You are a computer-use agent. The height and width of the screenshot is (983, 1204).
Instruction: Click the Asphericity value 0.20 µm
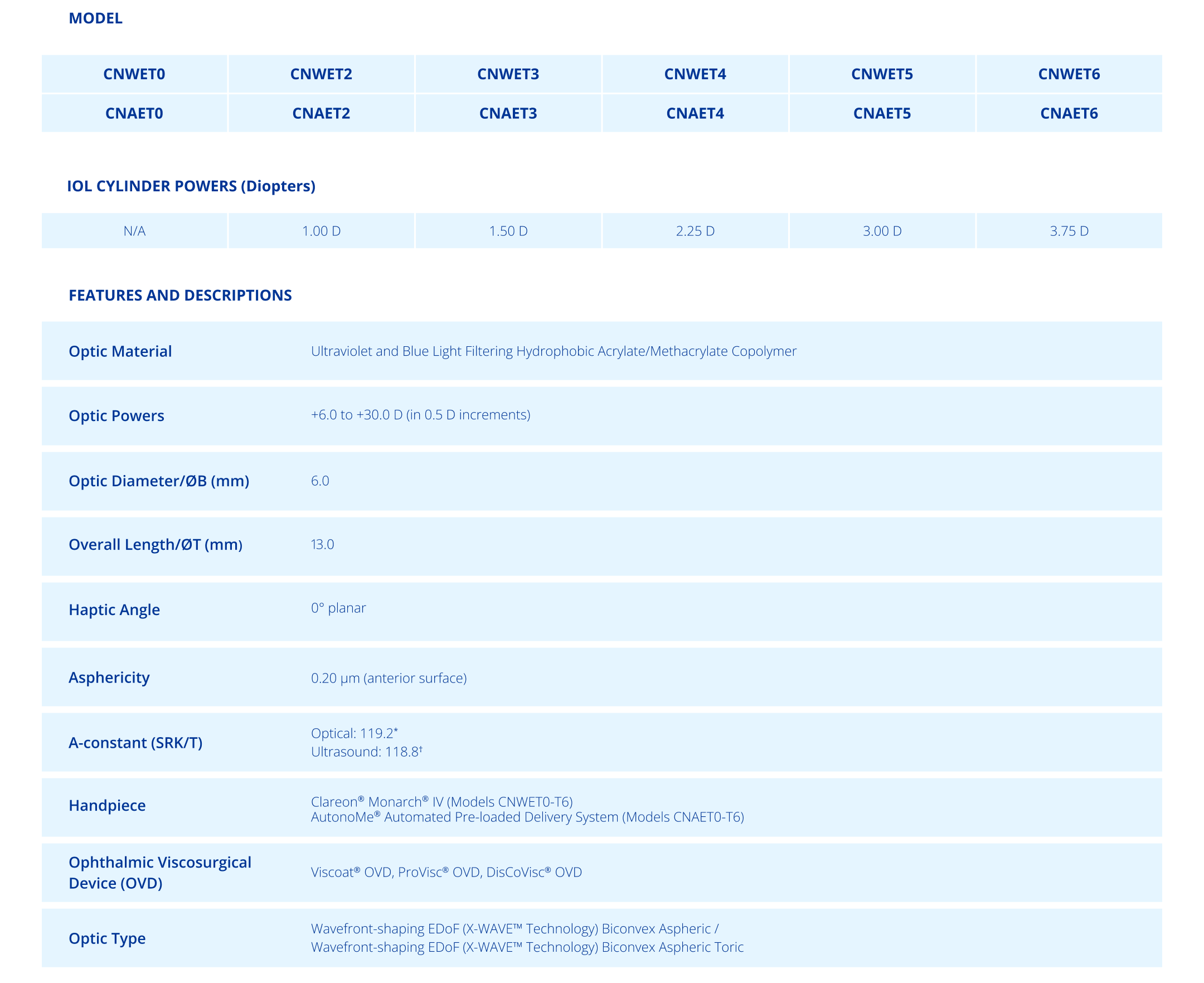[389, 677]
